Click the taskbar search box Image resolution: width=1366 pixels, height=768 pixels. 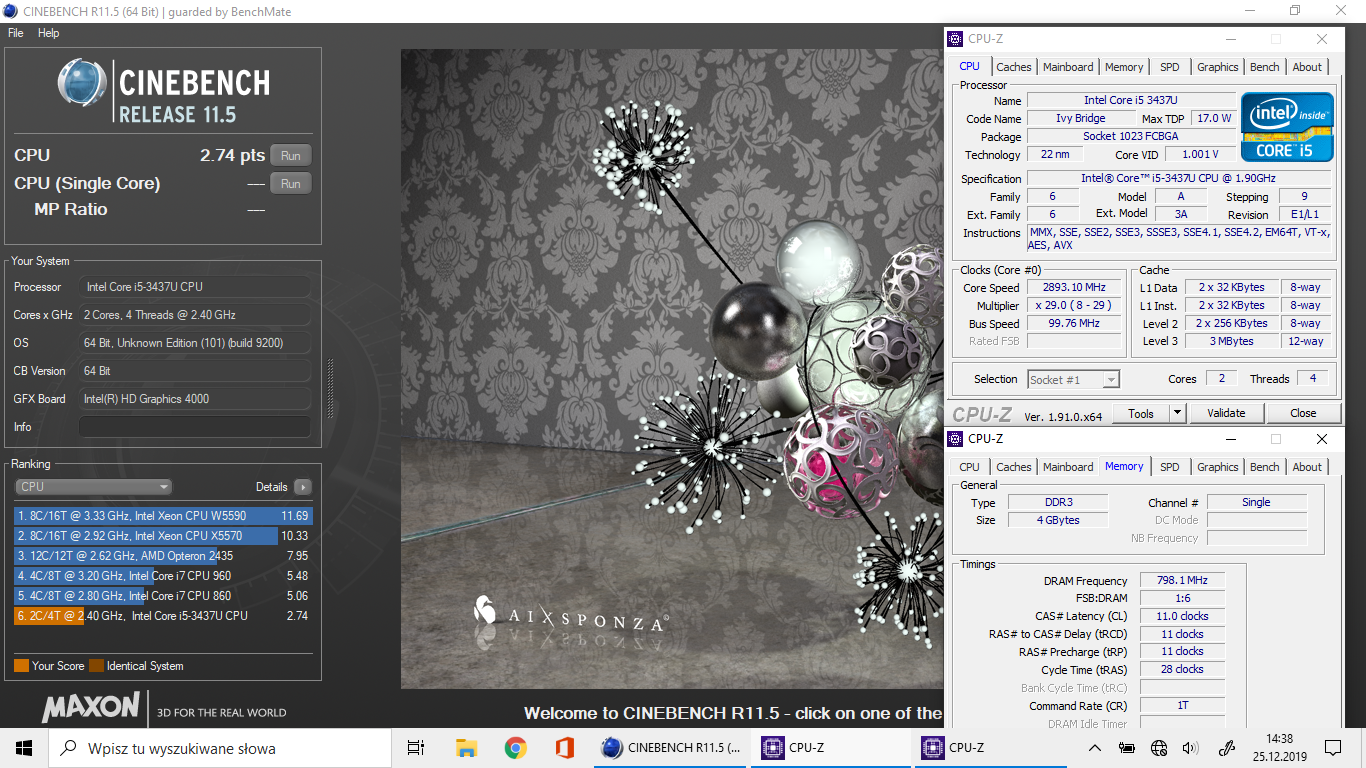tap(220, 748)
